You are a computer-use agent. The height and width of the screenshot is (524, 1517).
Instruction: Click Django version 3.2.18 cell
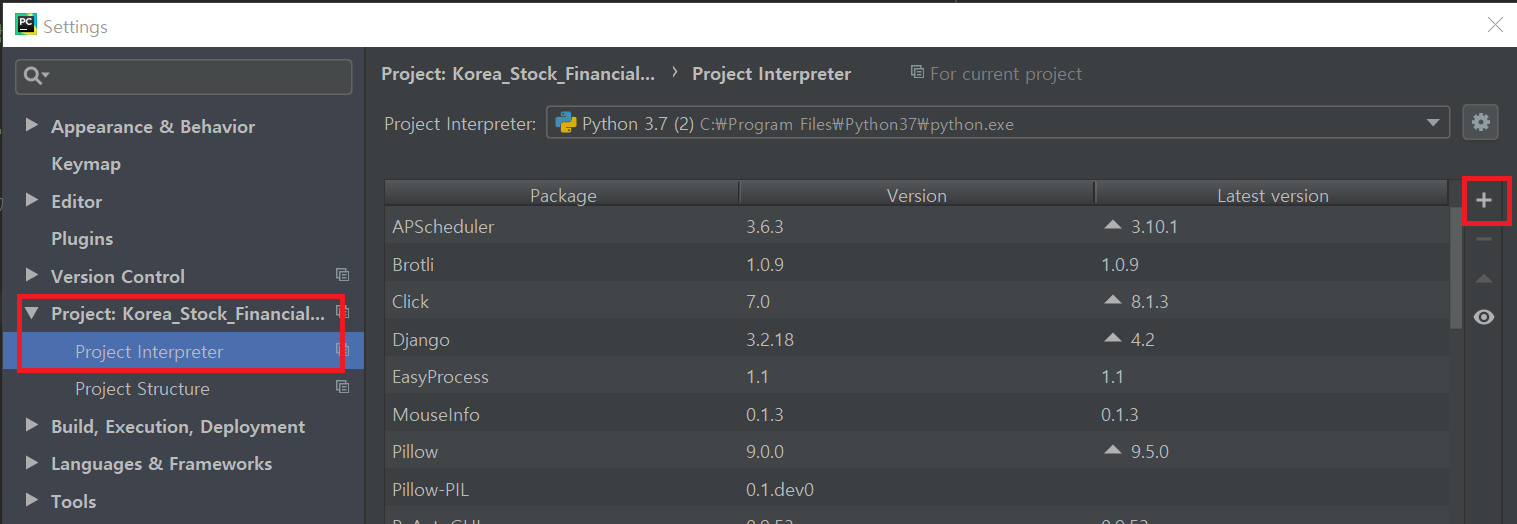click(x=770, y=340)
